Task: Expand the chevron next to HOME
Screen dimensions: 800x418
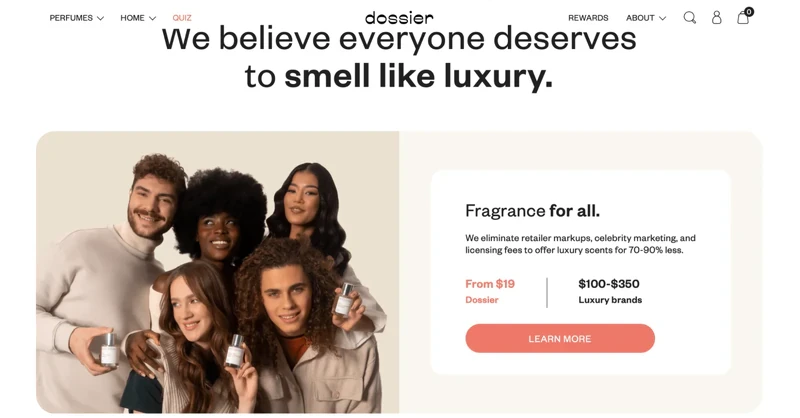Action: 152,18
